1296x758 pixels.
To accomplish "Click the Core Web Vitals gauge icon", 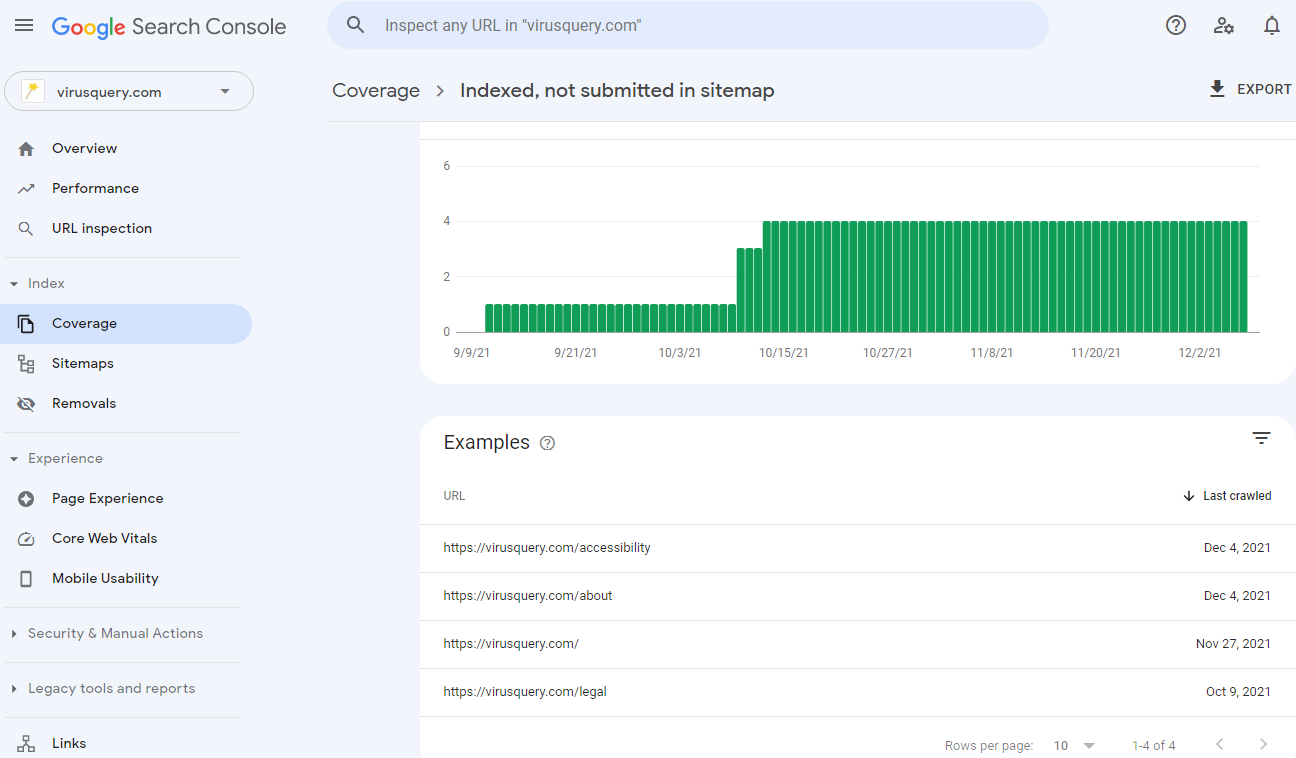I will [26, 539].
